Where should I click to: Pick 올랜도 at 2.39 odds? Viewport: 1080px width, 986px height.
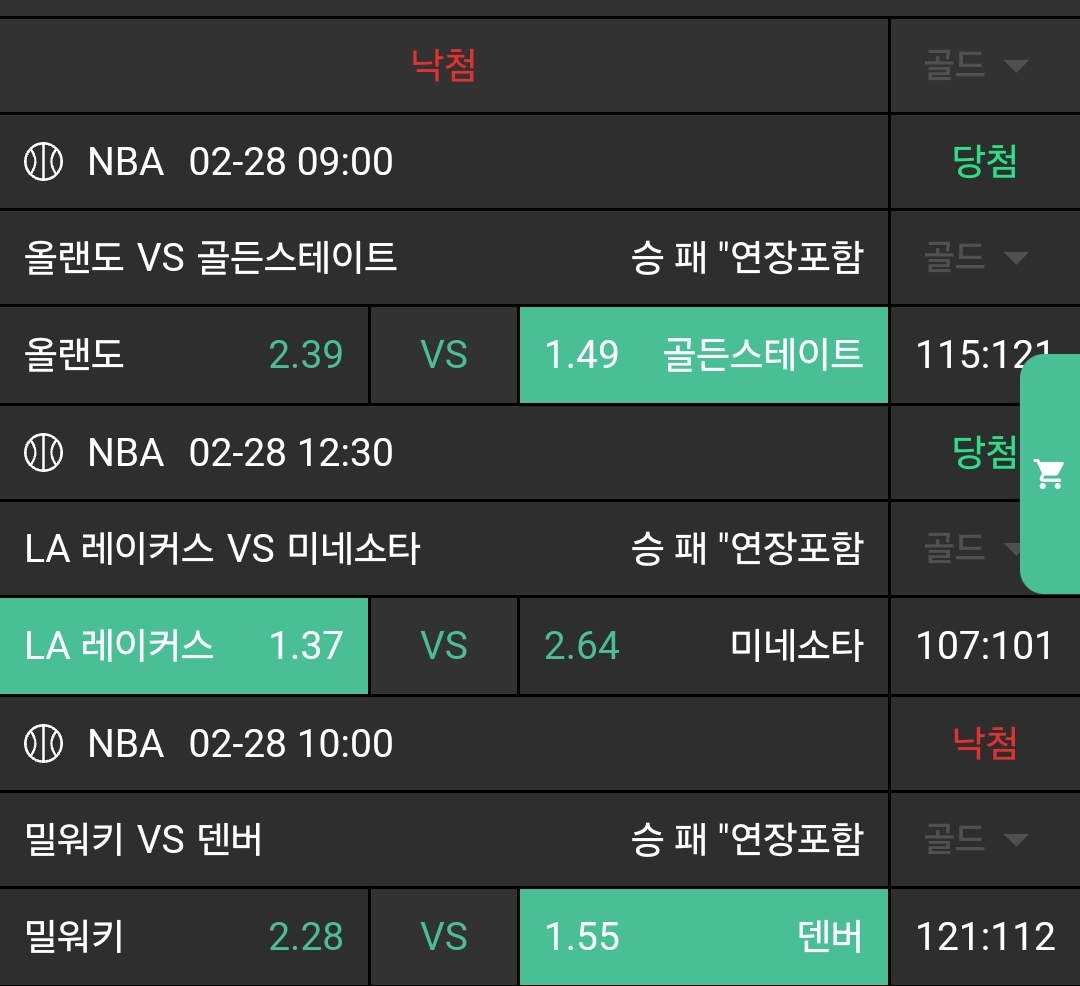coord(184,355)
